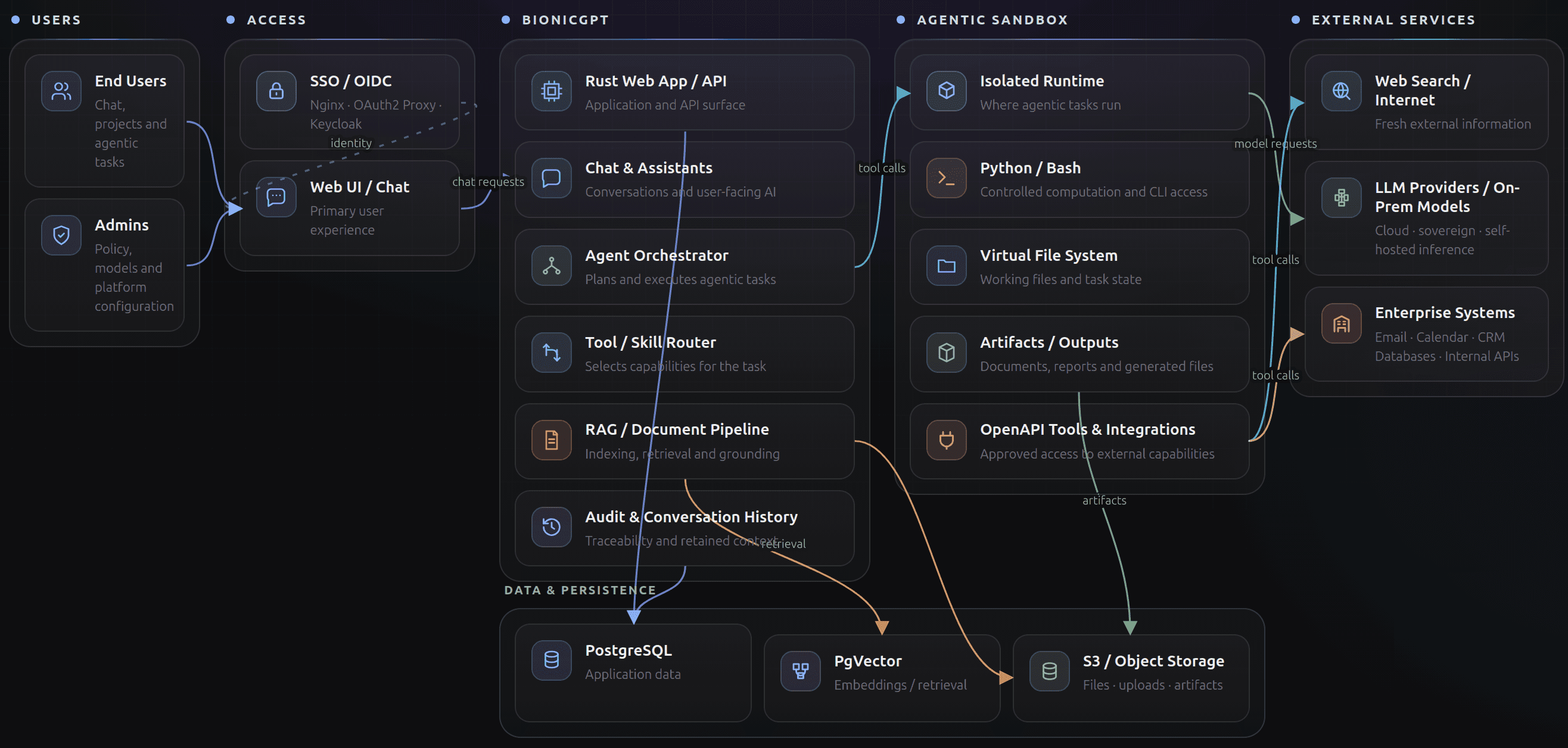Click the End Users people icon
The image size is (1568, 748).
coord(61,91)
